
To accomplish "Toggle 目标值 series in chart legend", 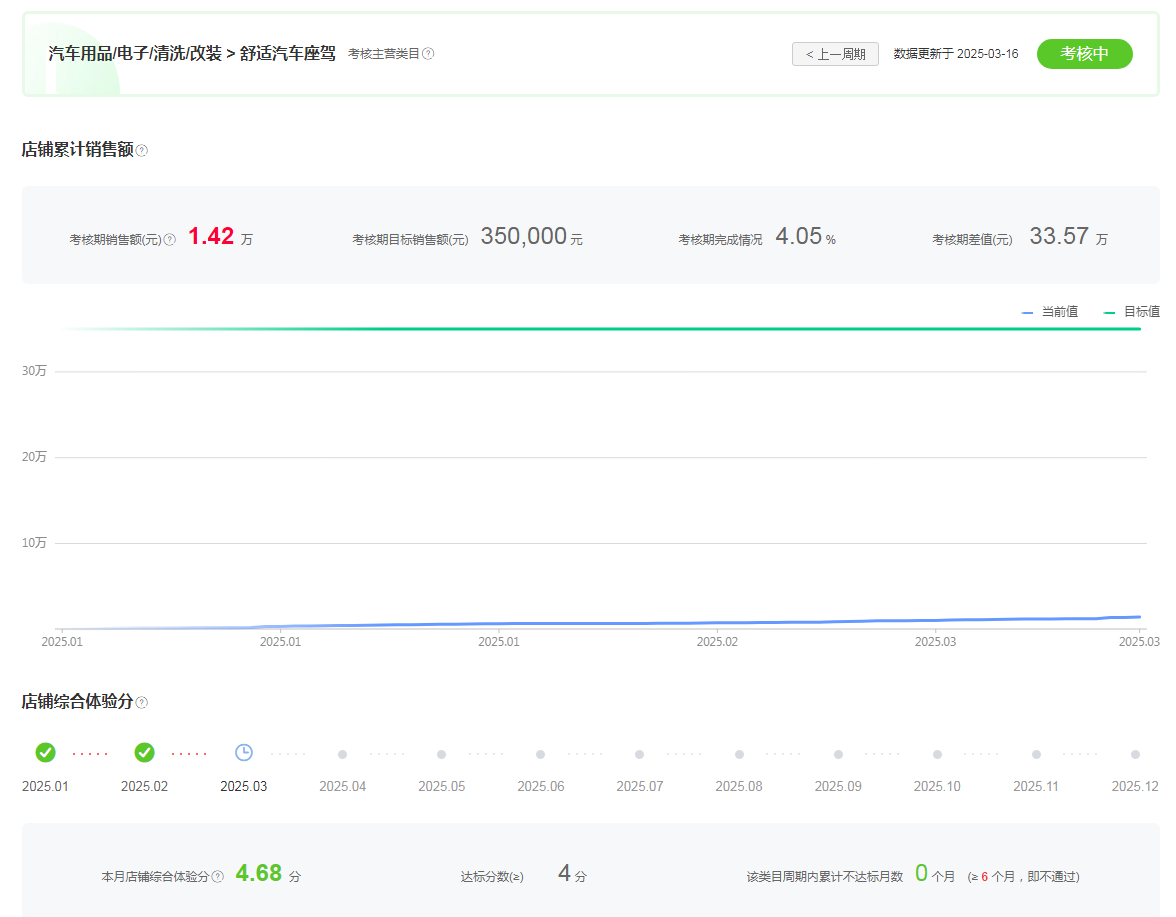I will pyautogui.click(x=1132, y=312).
